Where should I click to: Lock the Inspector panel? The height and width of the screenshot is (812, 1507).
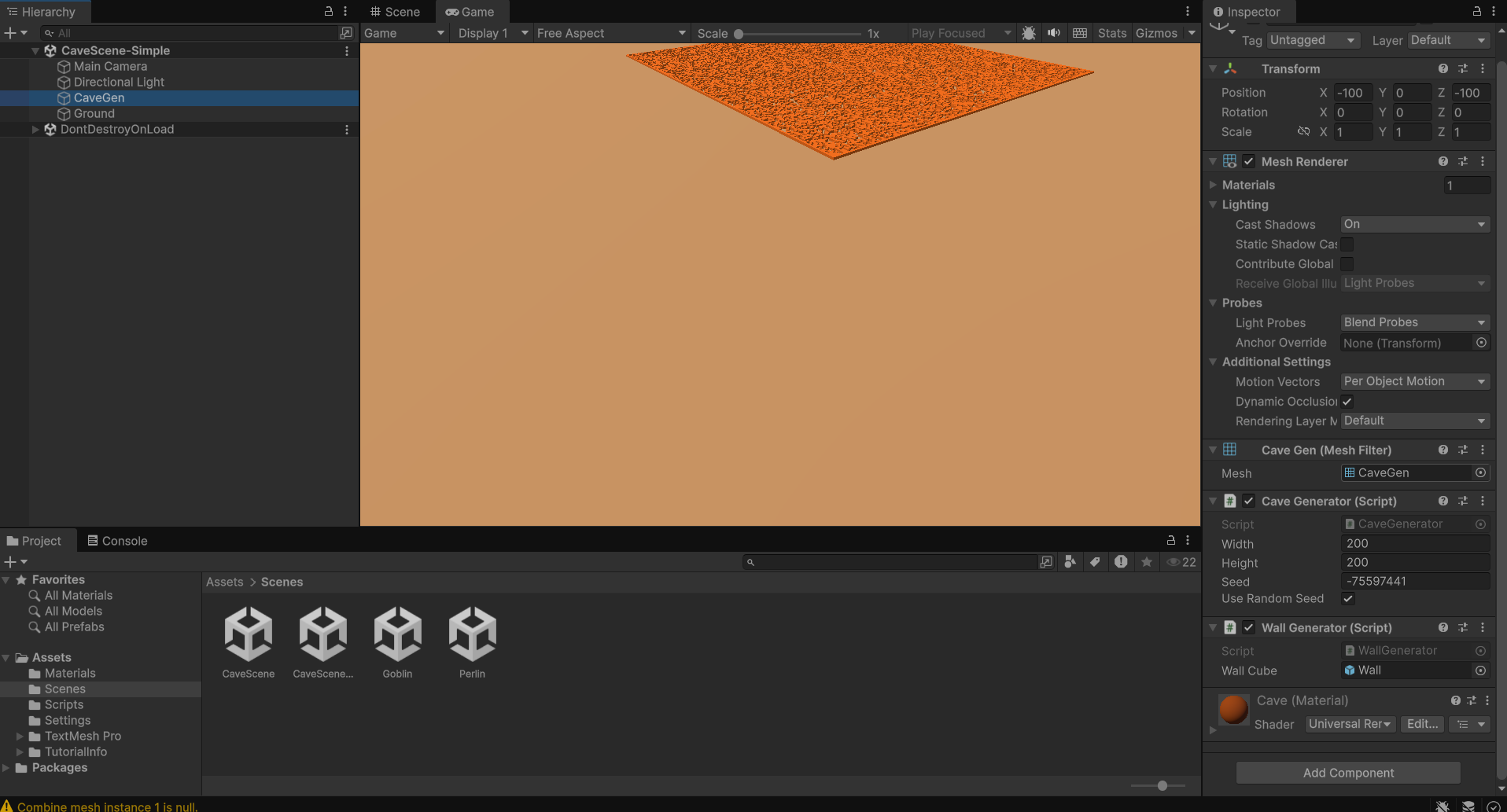[x=1476, y=12]
